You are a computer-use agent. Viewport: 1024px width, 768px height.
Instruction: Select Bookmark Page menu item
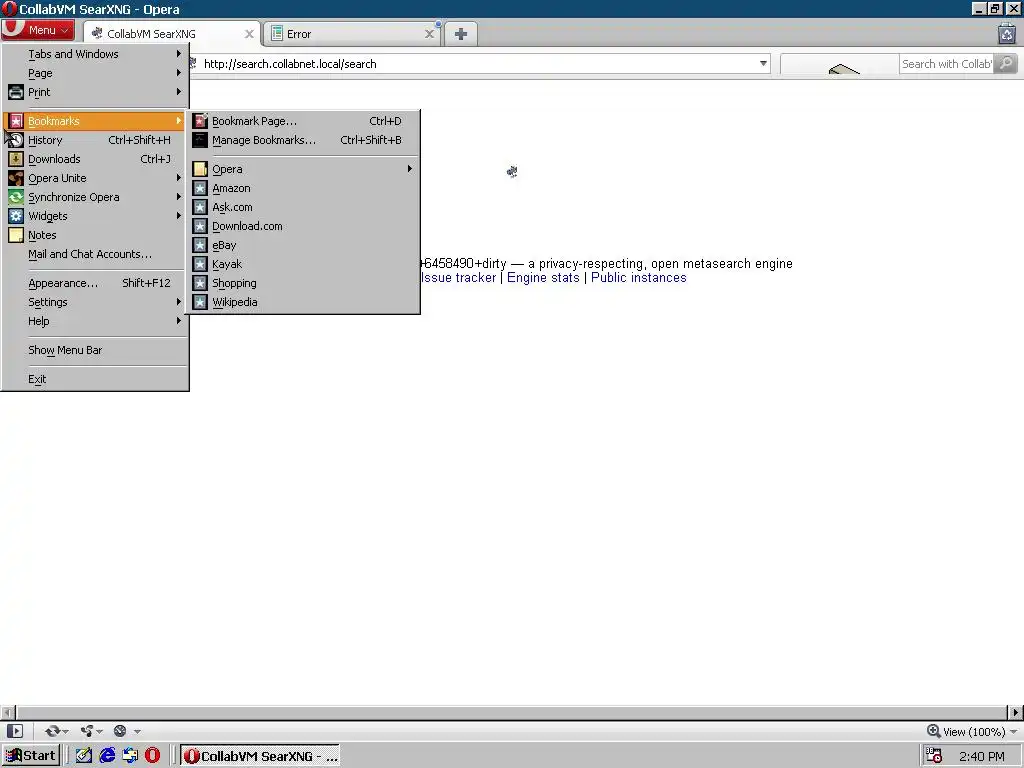click(x=303, y=121)
